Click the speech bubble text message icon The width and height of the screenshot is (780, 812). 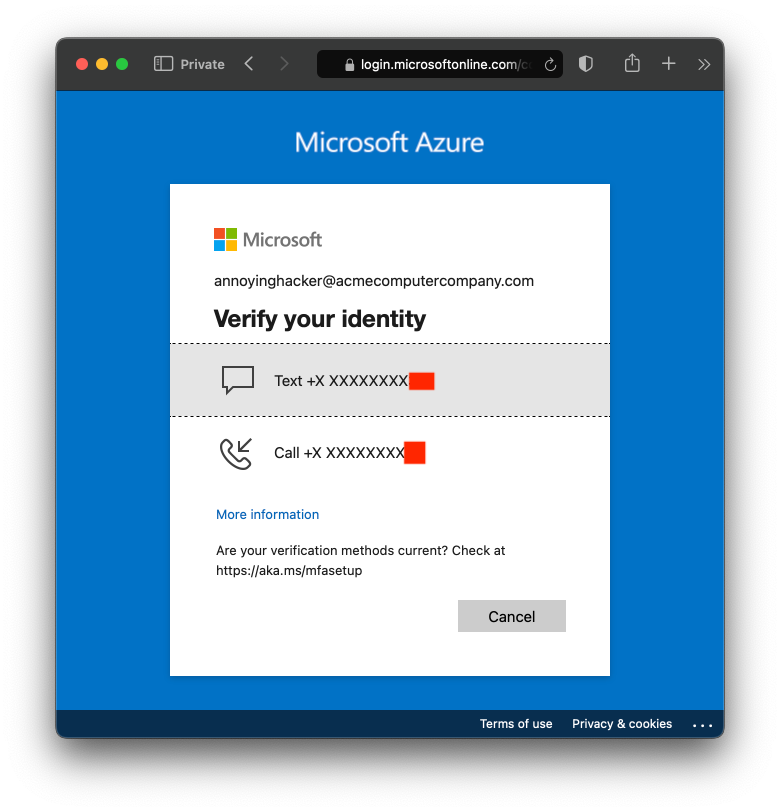coord(238,380)
